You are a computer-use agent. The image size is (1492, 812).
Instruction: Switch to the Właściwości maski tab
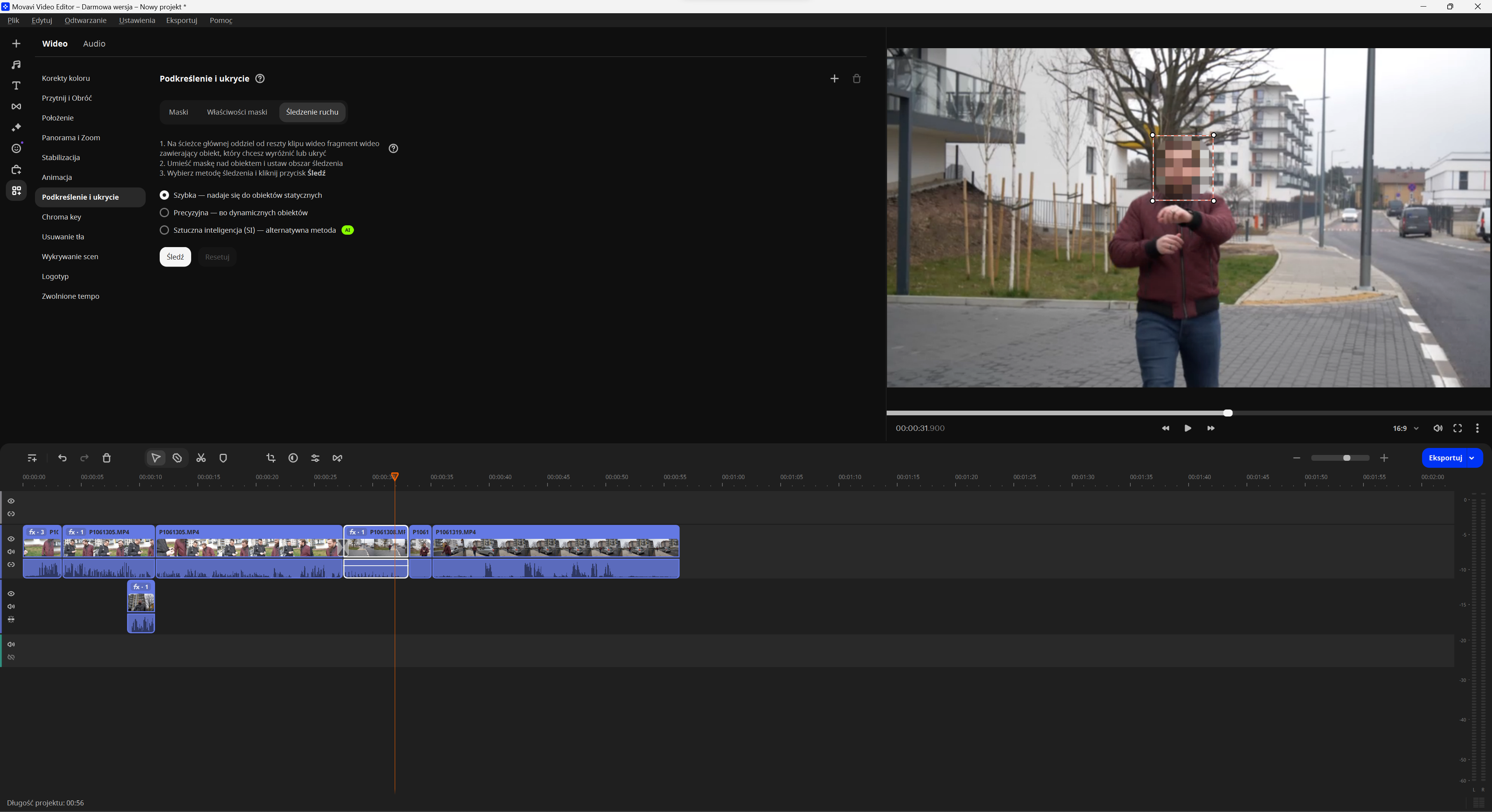237,112
